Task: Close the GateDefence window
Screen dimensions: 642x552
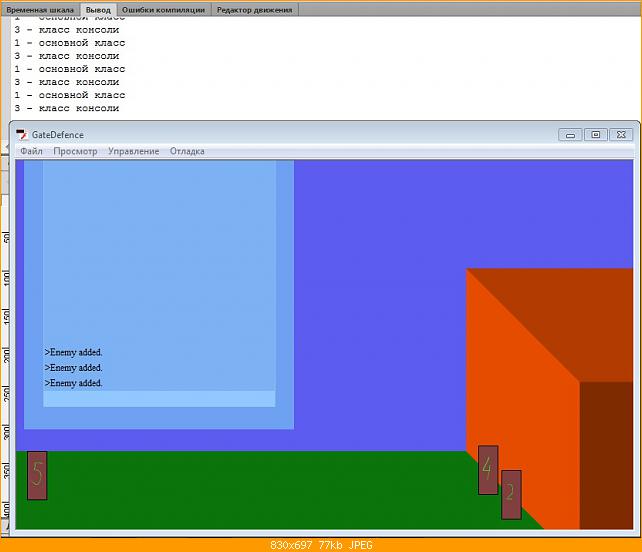Action: pyautogui.click(x=621, y=135)
